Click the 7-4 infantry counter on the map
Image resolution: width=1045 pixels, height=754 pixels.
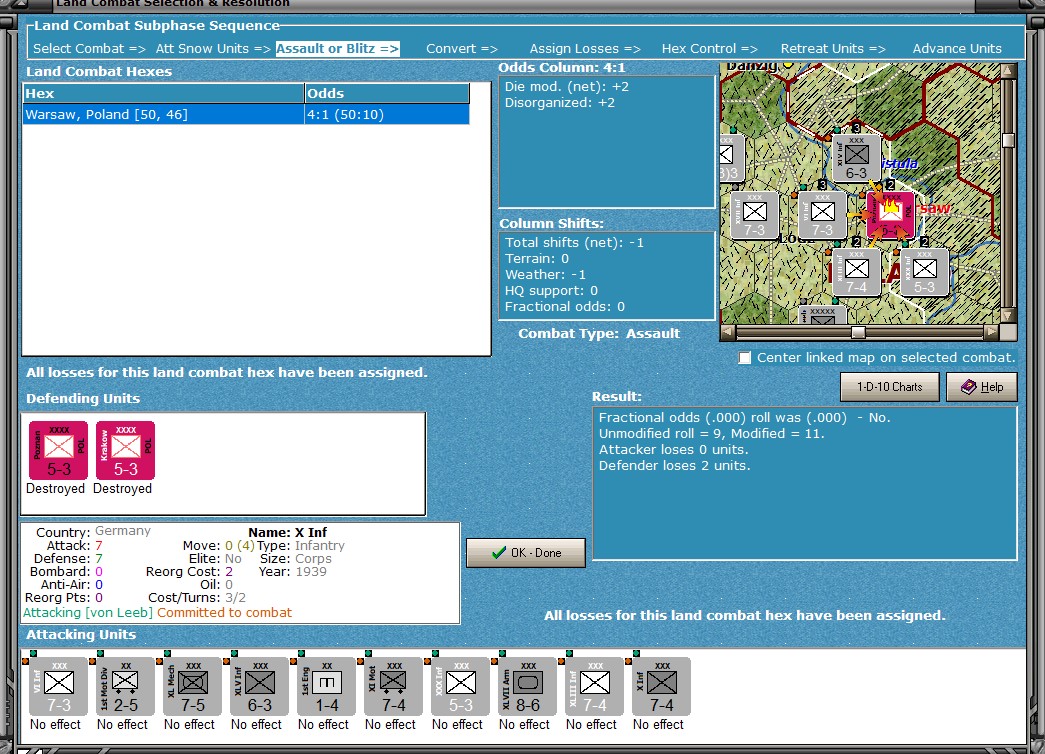click(856, 272)
